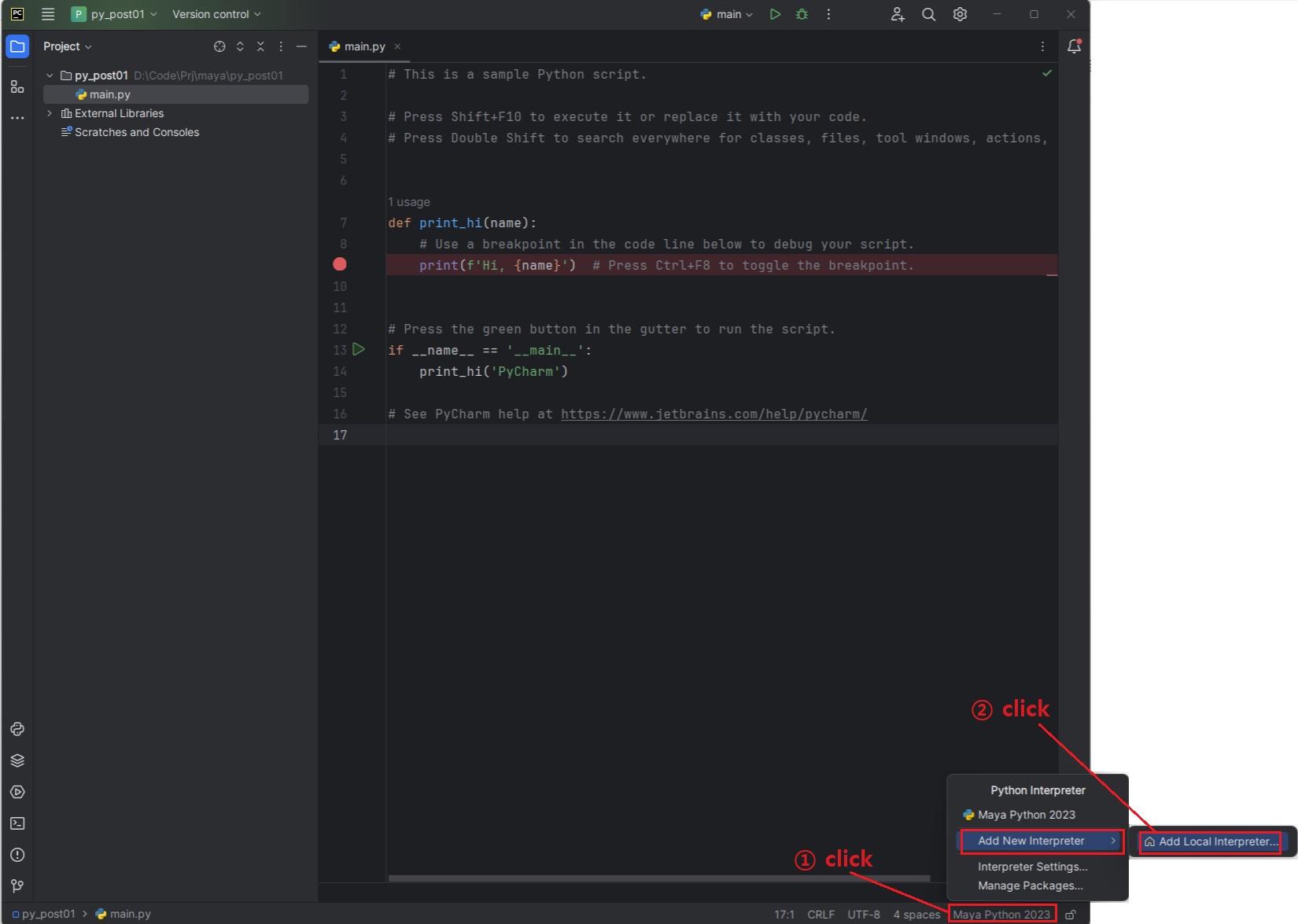Select opened file in Project tree
1298x924 pixels.
click(x=219, y=46)
